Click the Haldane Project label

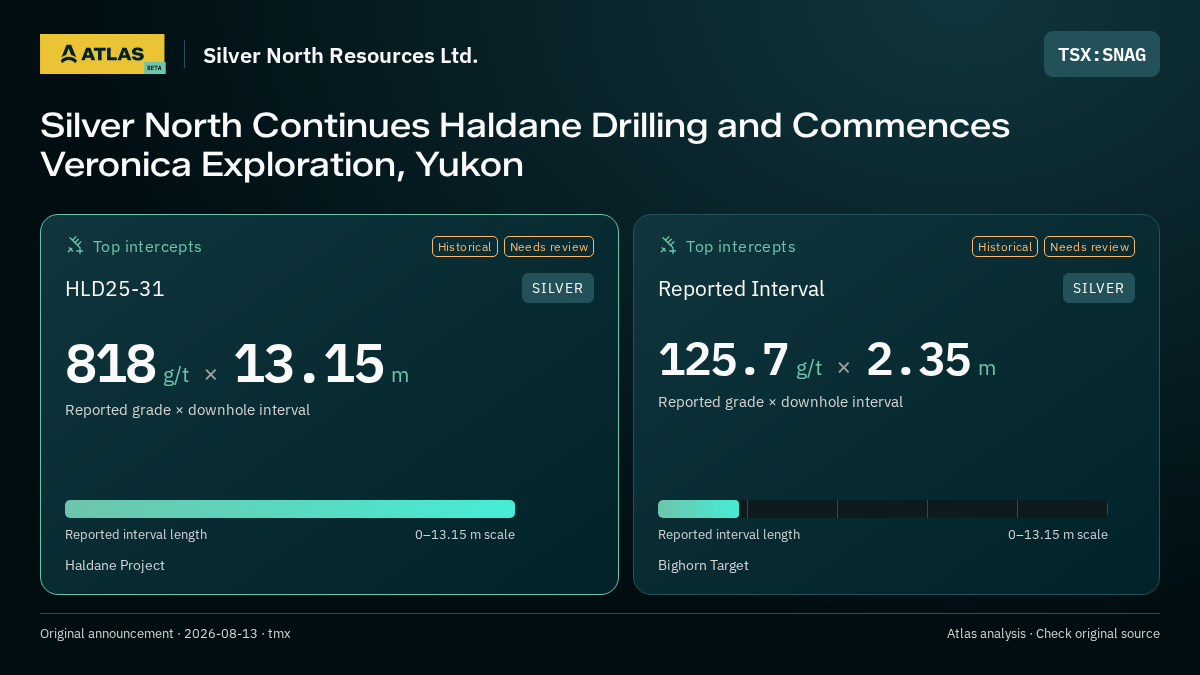pyautogui.click(x=115, y=565)
